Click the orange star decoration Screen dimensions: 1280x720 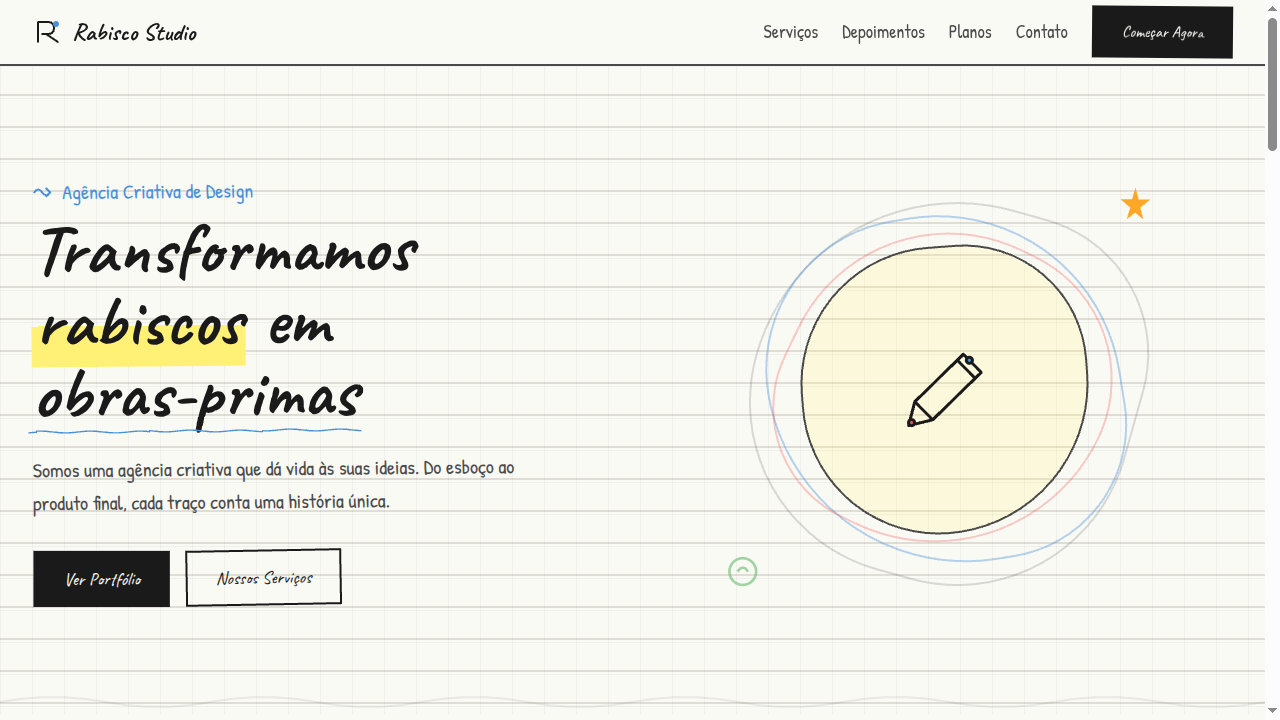pos(1135,205)
